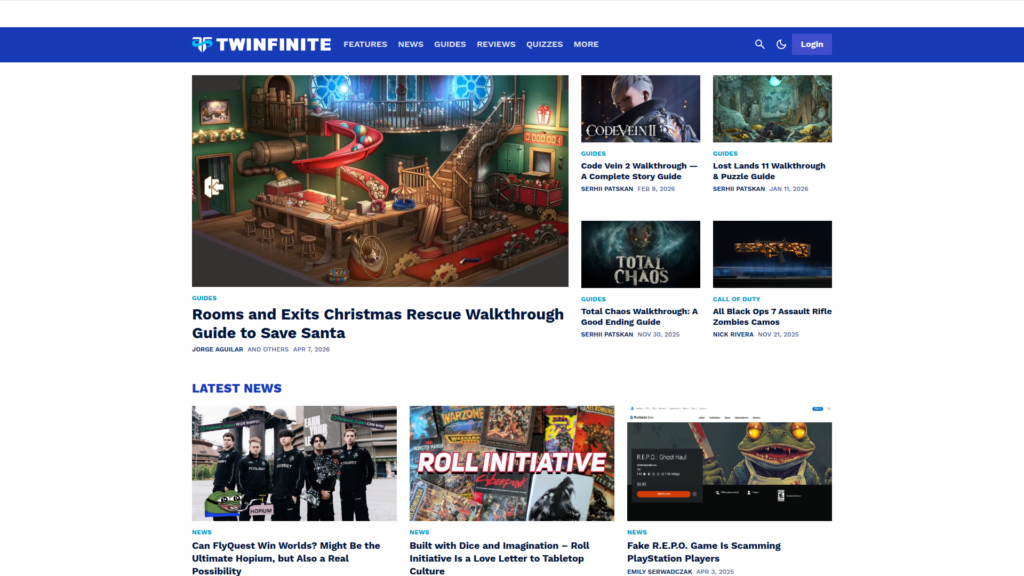Image resolution: width=1024 pixels, height=576 pixels.
Task: Click the Login button
Action: click(812, 44)
